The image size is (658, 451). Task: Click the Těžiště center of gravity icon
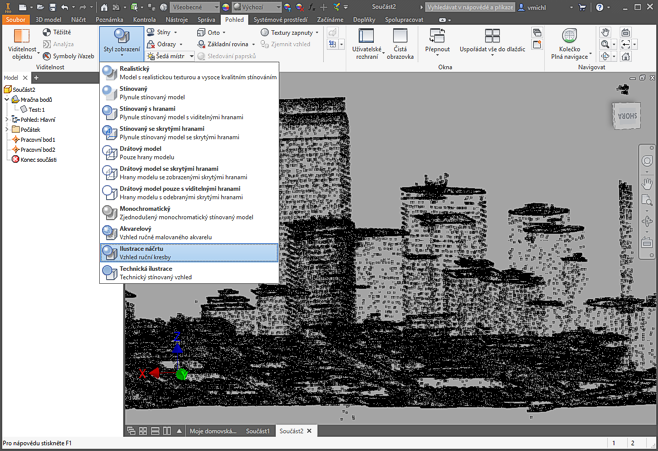(x=47, y=33)
